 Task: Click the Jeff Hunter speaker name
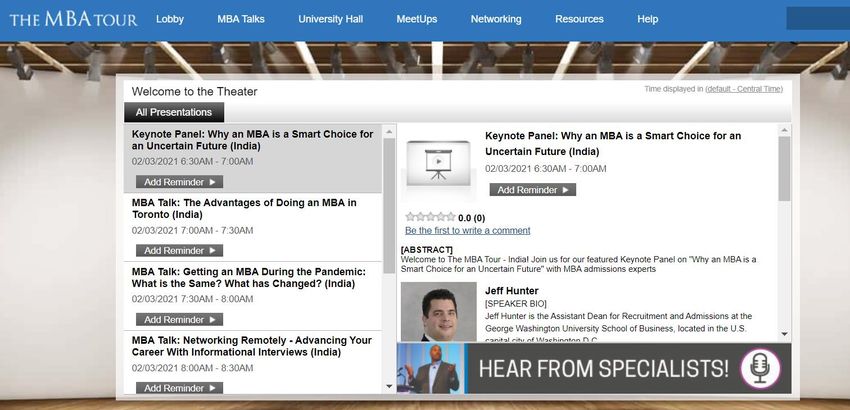click(512, 291)
